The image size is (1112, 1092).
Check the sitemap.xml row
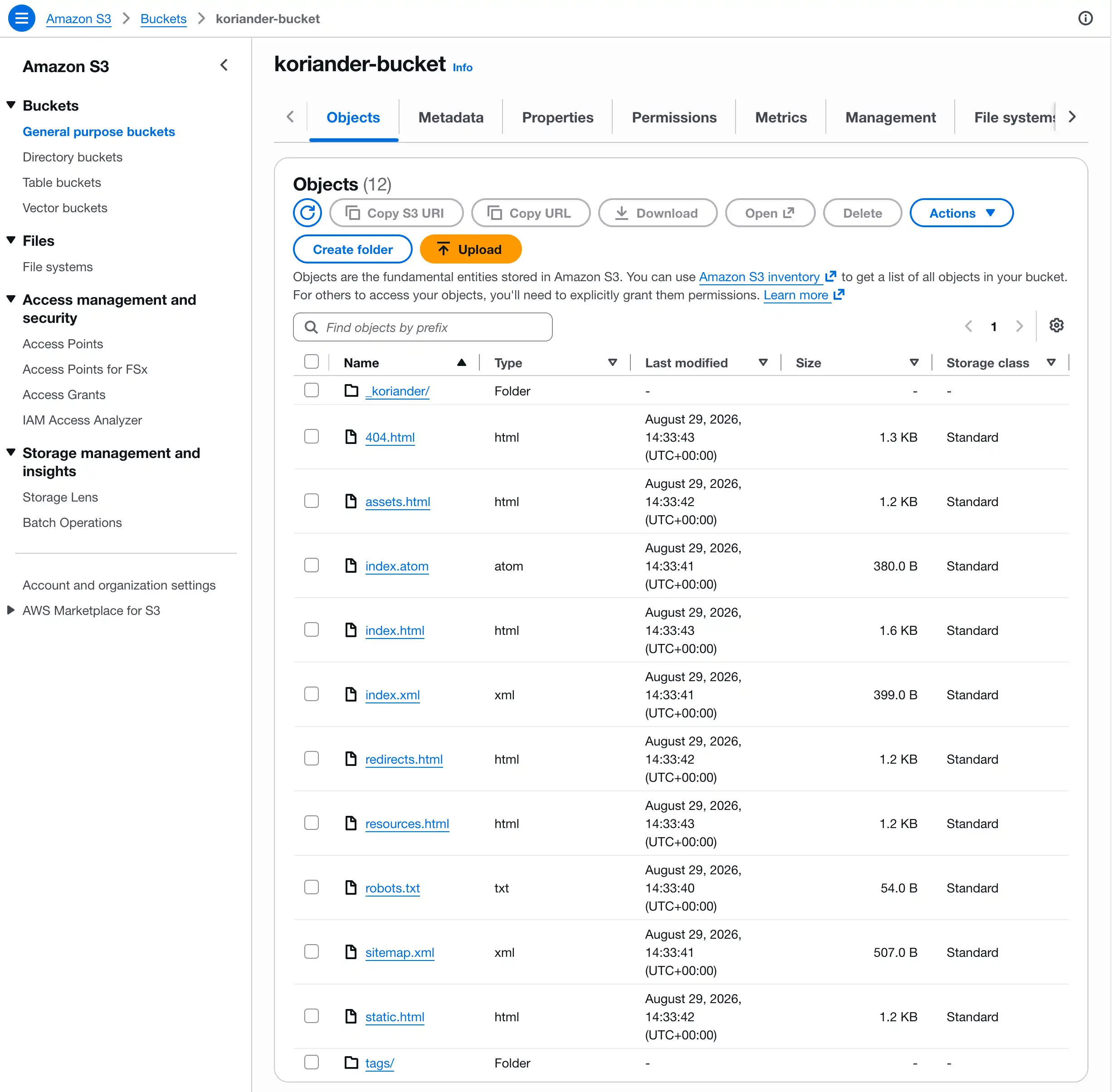click(312, 951)
